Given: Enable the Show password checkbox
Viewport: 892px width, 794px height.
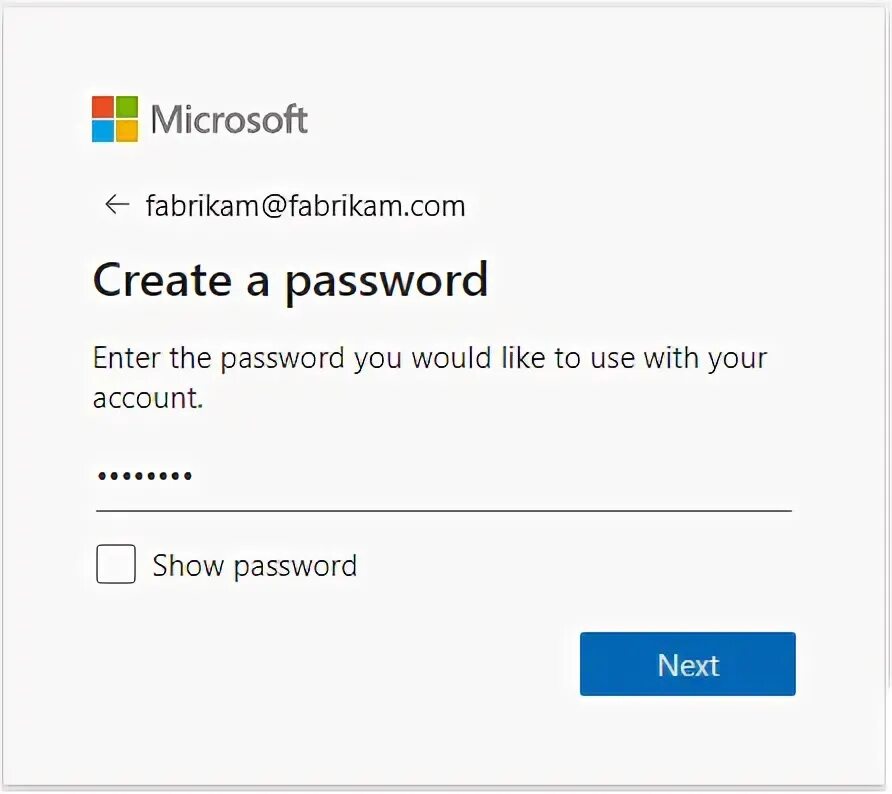Looking at the screenshot, I should pyautogui.click(x=116, y=564).
